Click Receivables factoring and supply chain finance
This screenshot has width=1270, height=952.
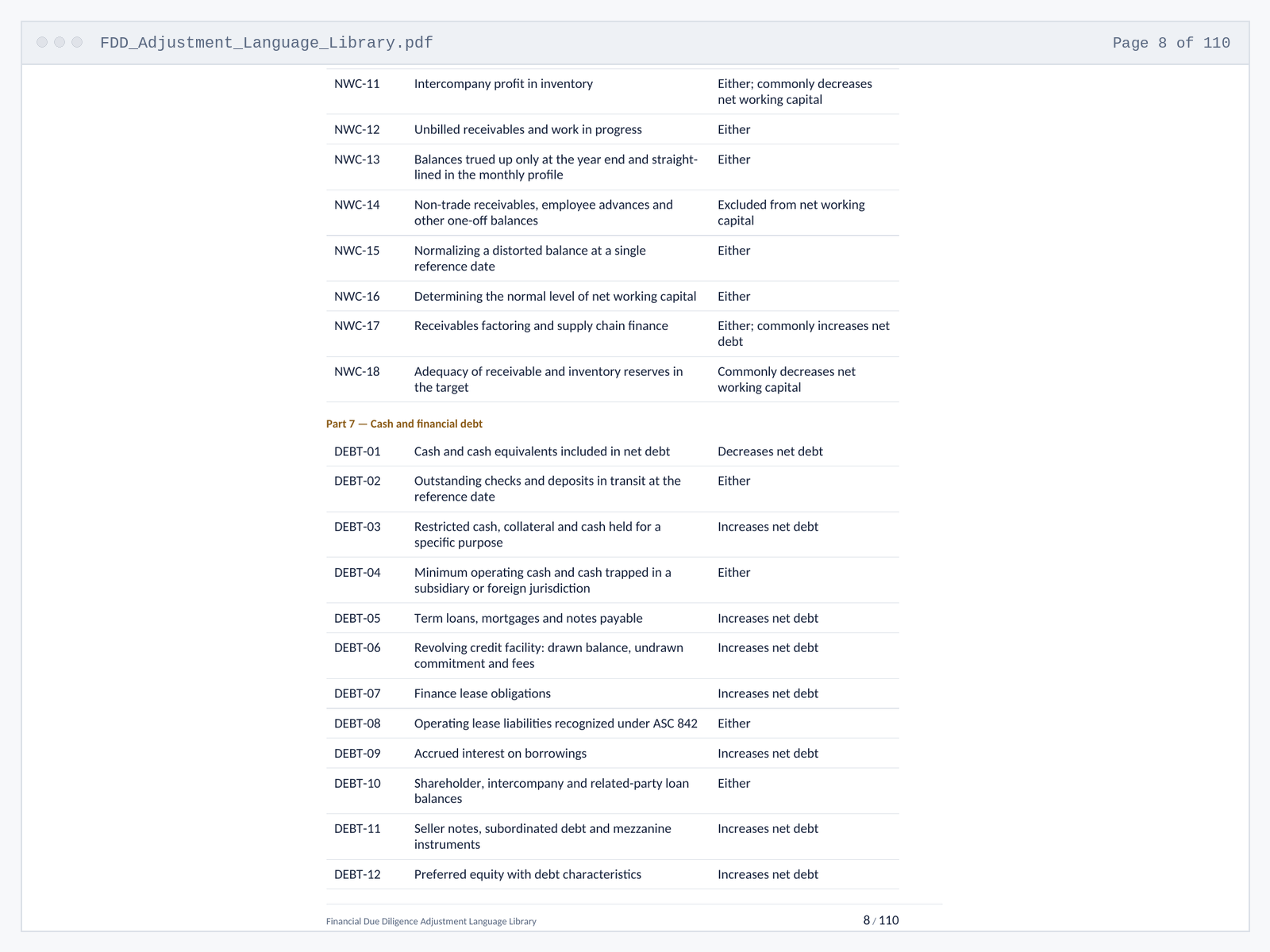541,326
